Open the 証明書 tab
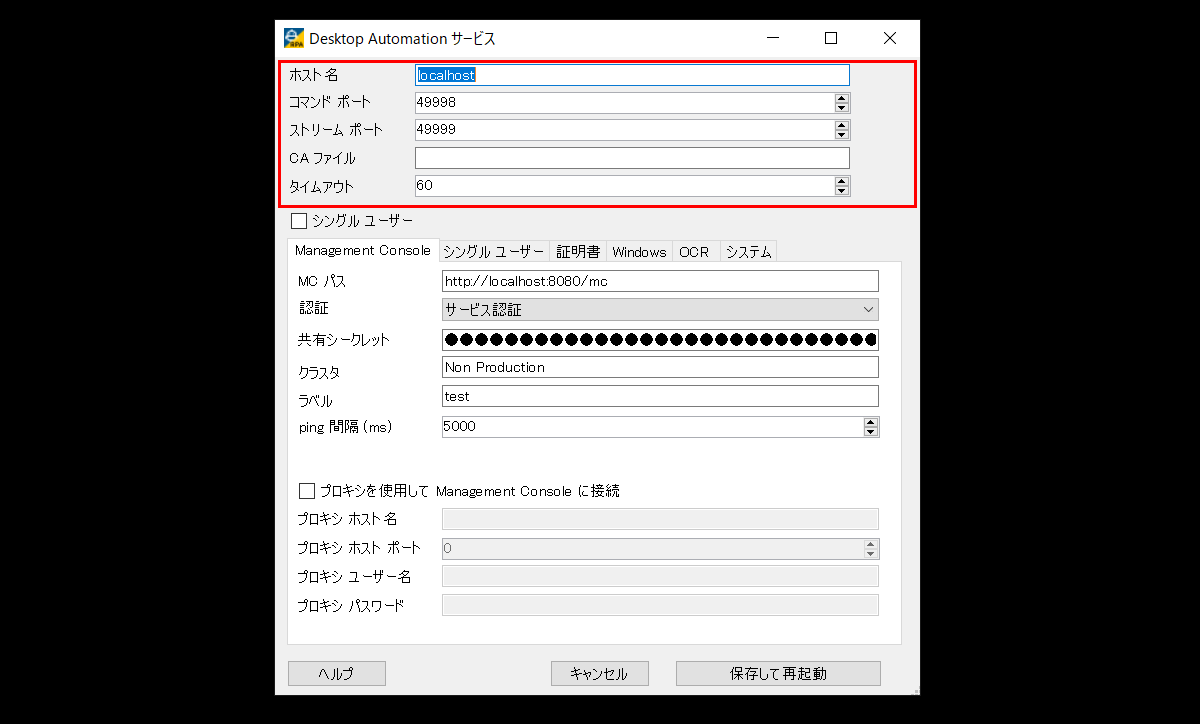This screenshot has width=1200, height=724. point(578,252)
